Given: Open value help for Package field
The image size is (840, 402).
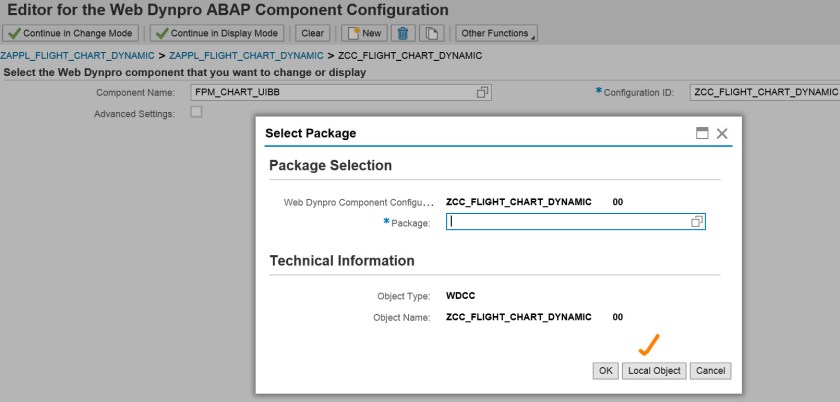Looking at the screenshot, I should point(697,222).
